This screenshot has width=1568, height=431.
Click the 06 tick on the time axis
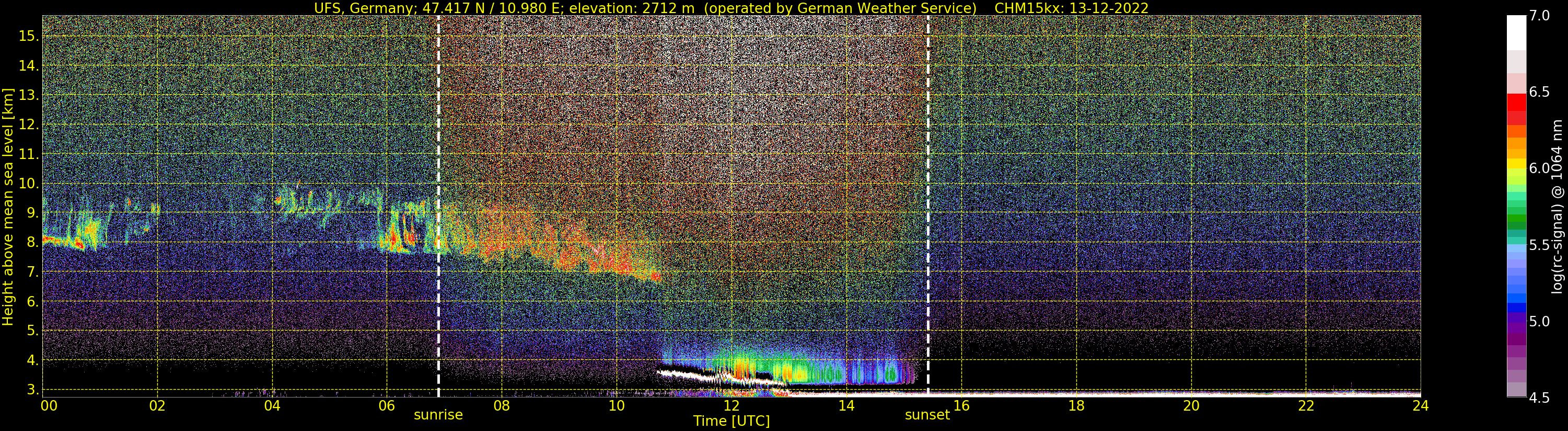pyautogui.click(x=387, y=406)
